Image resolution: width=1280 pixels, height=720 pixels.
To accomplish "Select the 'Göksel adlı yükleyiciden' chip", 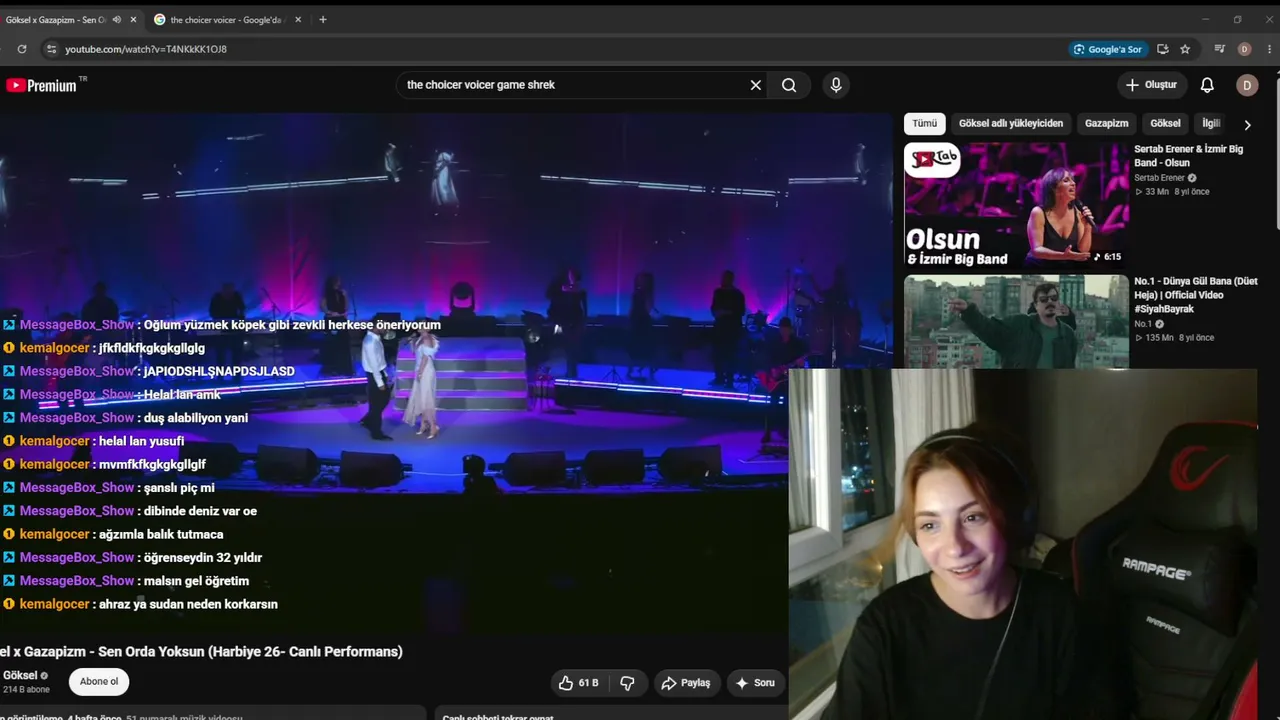I will pyautogui.click(x=1011, y=123).
